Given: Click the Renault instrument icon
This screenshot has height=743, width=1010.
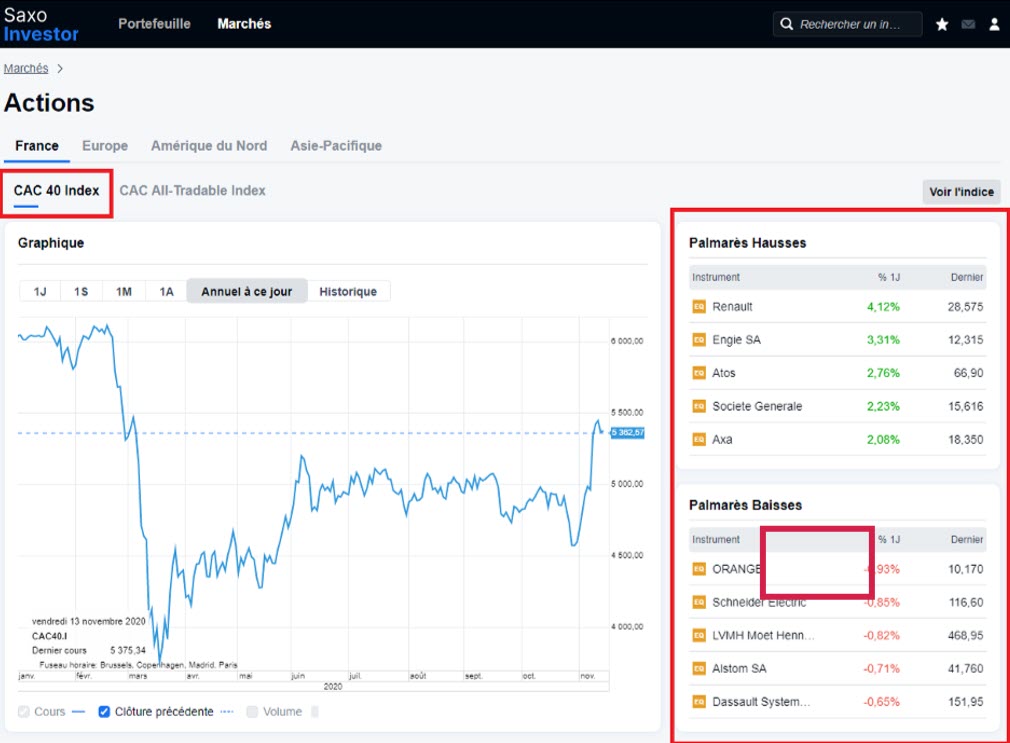Looking at the screenshot, I should point(699,307).
